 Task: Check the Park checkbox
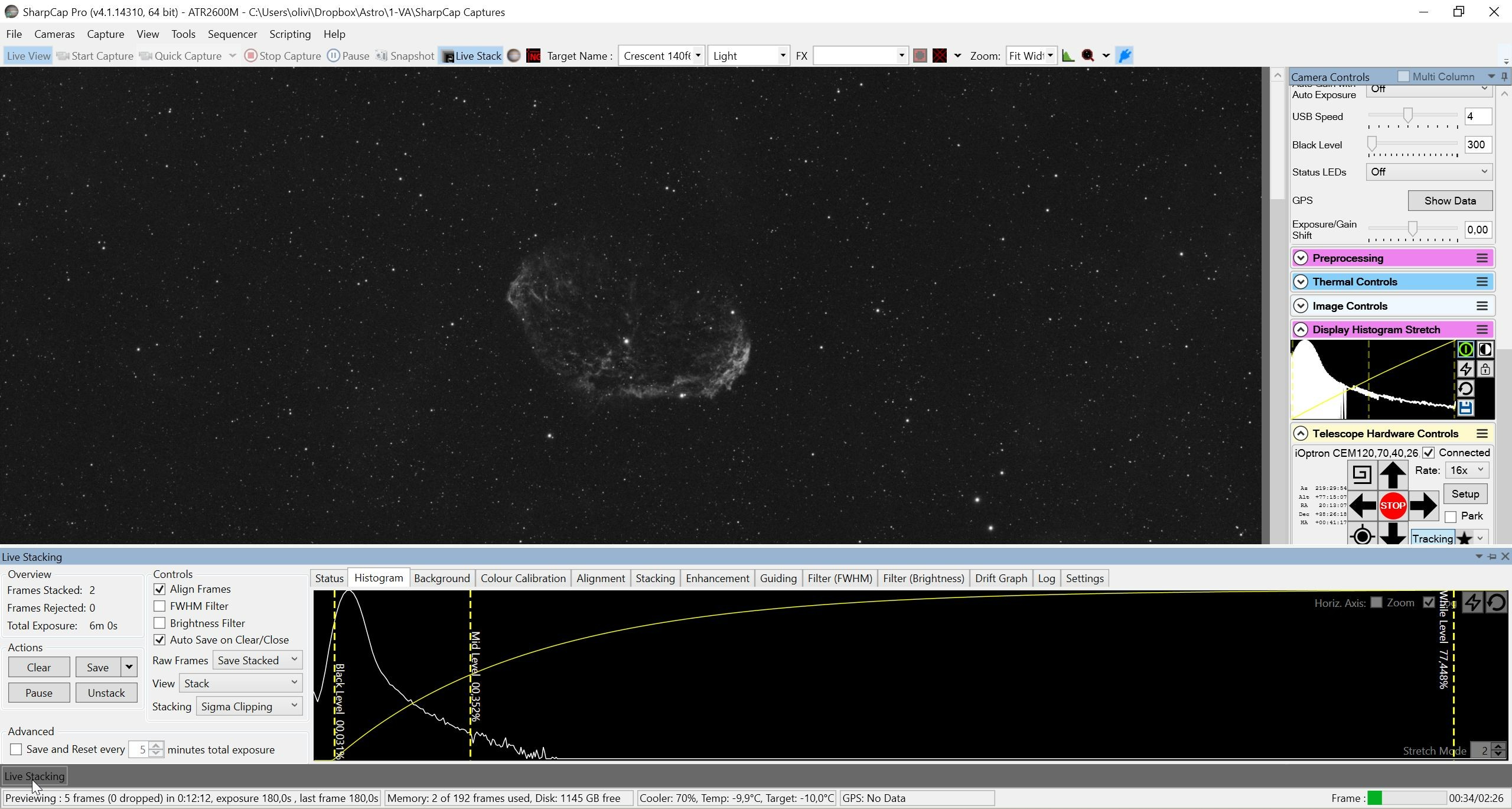[1451, 516]
